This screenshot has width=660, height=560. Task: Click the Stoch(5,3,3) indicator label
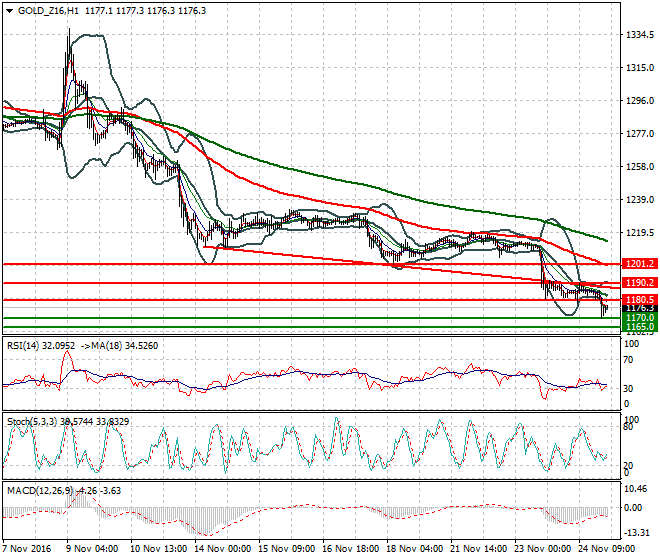[32, 421]
